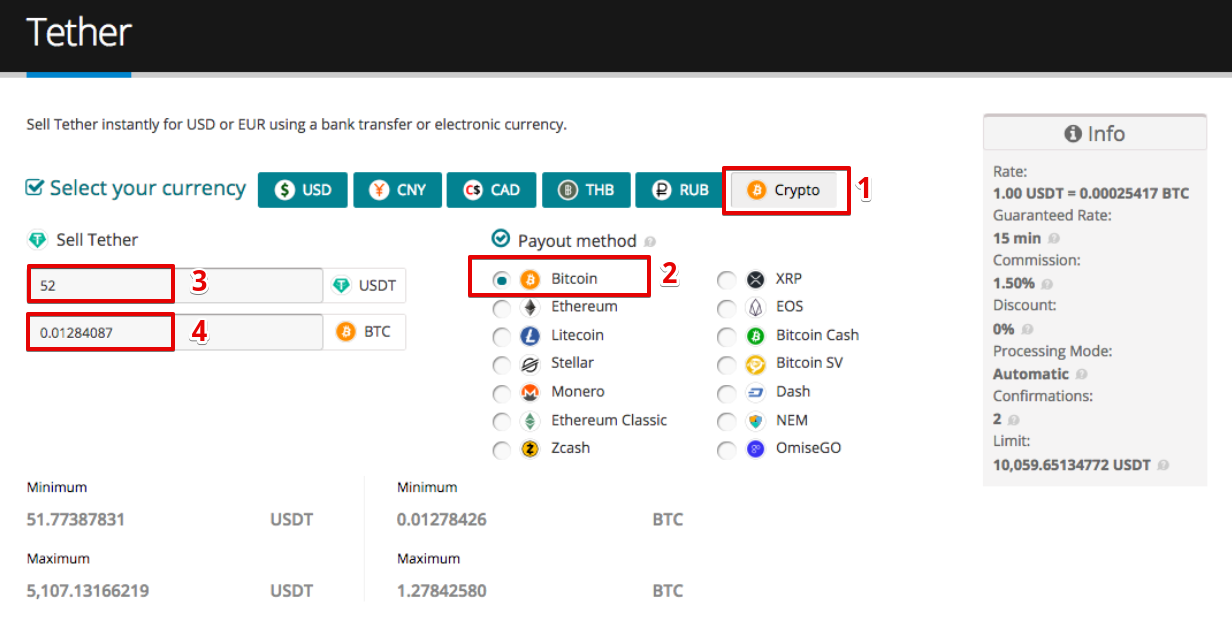
Task: Click the USDT sell amount field
Action: point(175,285)
